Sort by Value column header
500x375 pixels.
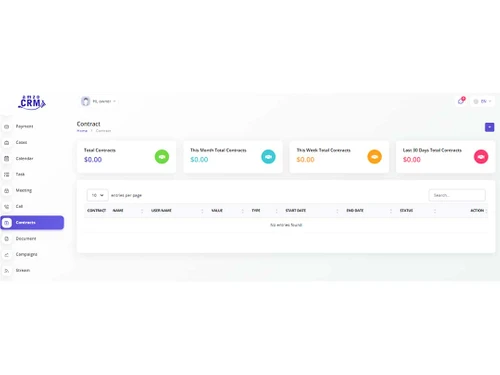227,211
